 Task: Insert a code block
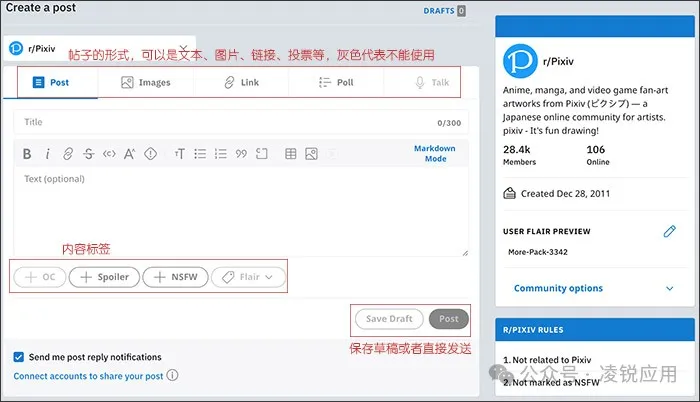(x=262, y=154)
